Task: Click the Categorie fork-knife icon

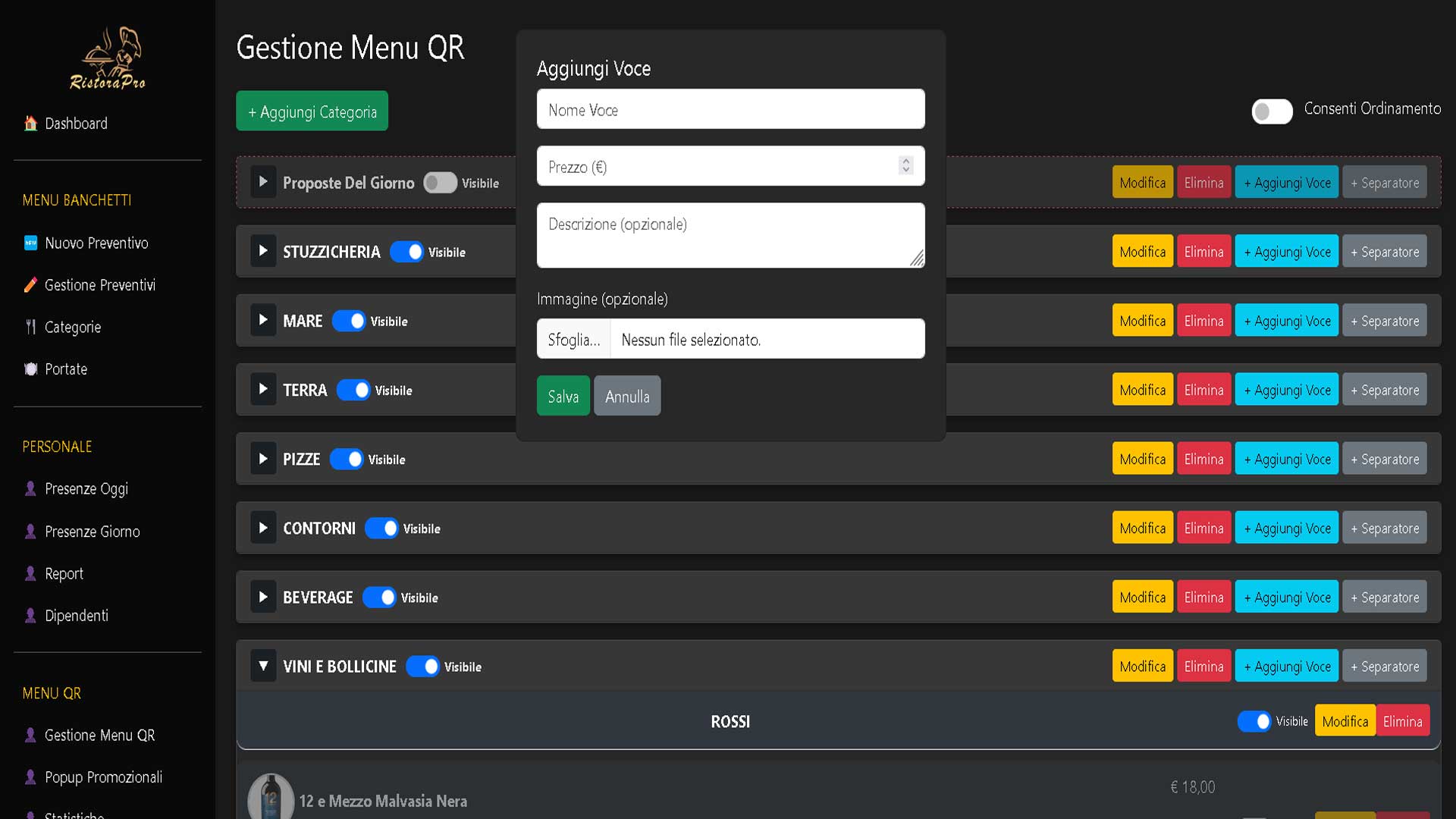Action: click(x=30, y=327)
